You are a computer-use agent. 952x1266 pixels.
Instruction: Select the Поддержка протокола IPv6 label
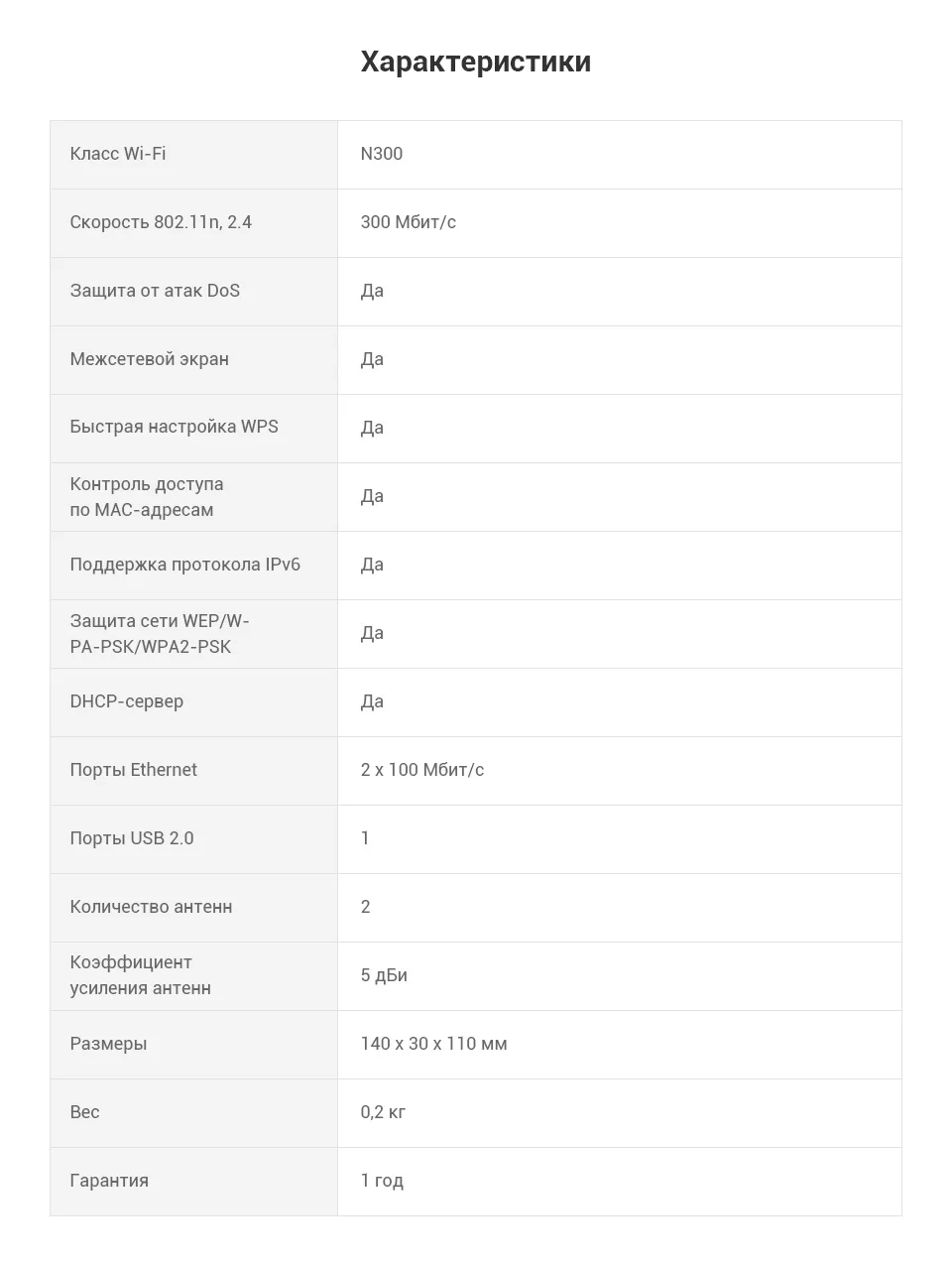tap(184, 565)
